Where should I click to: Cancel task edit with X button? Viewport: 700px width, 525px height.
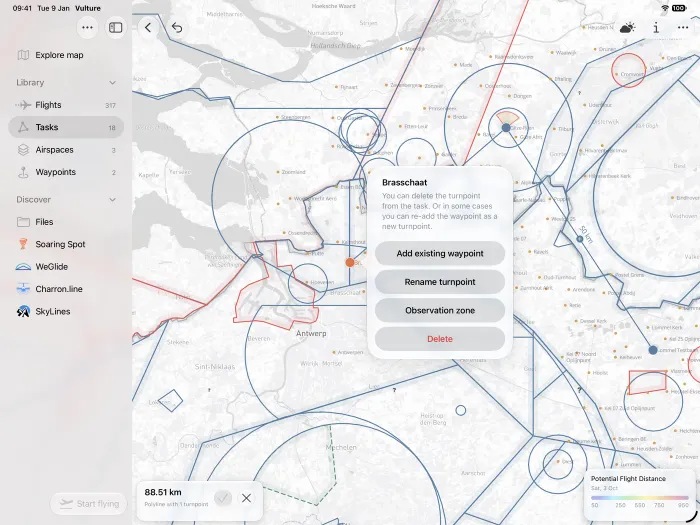point(246,498)
